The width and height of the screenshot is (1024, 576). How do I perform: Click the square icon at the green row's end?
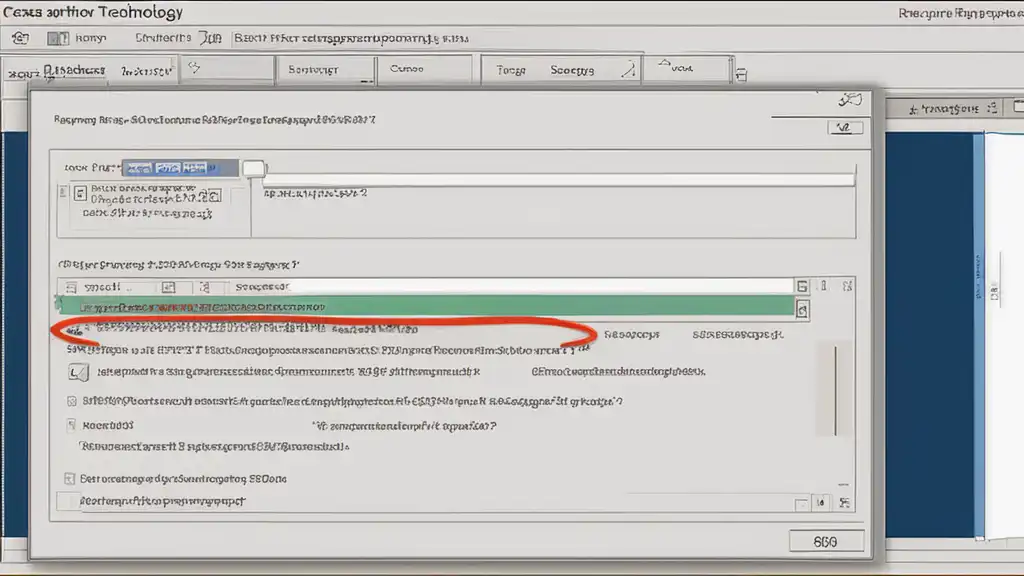coord(802,310)
